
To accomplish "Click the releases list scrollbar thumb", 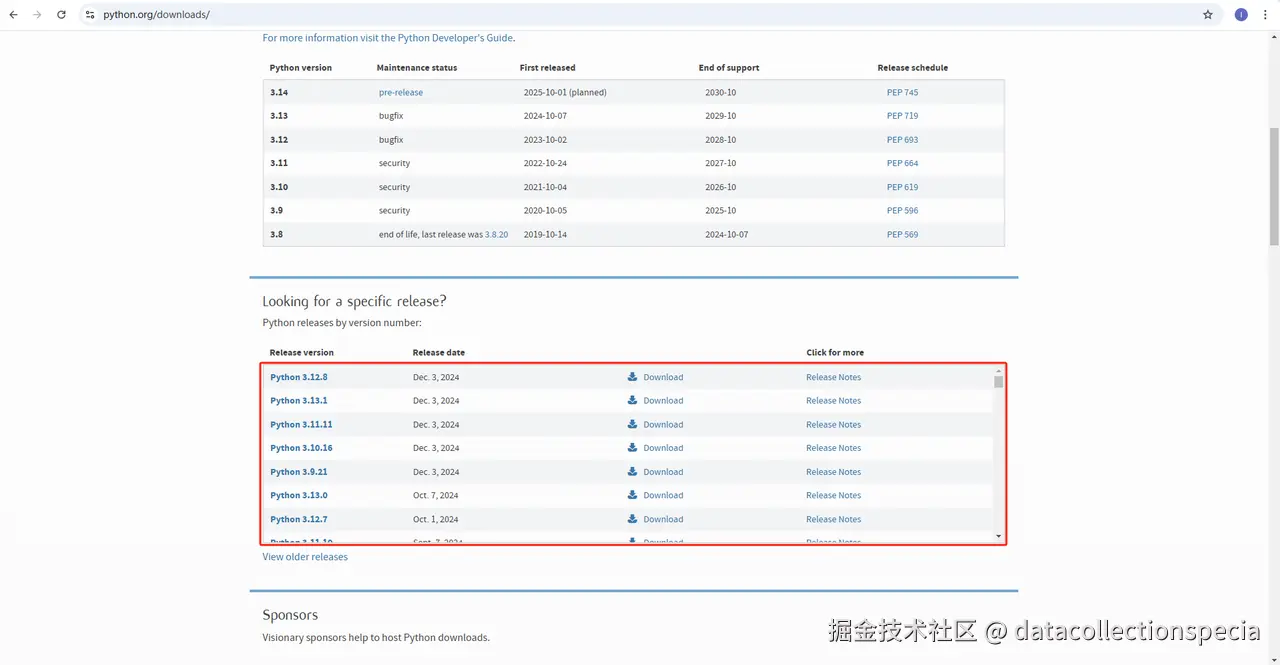I will [x=998, y=382].
